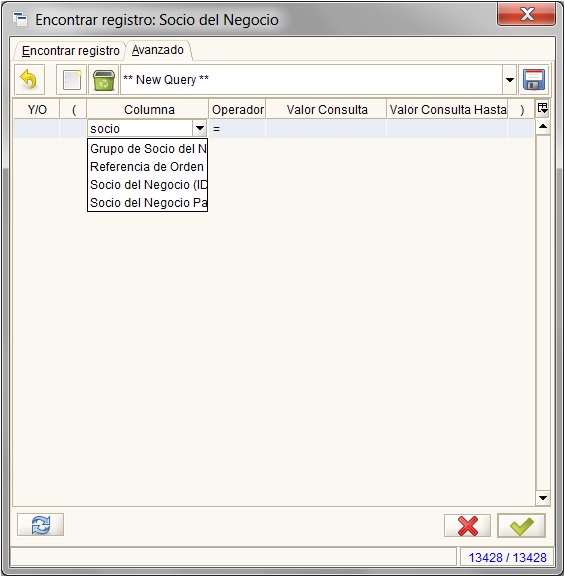Click the Valor Consulta cell in first row

326,128
